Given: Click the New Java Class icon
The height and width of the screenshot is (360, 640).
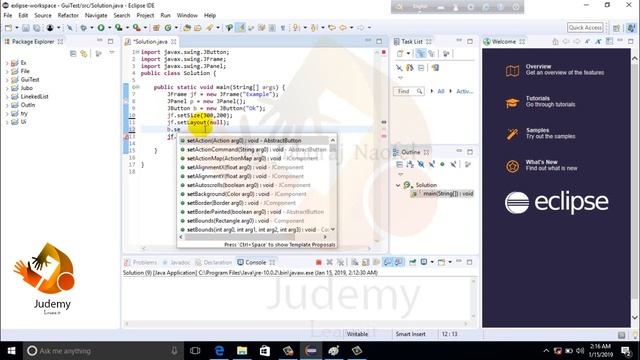Looking at the screenshot, I should (168, 28).
